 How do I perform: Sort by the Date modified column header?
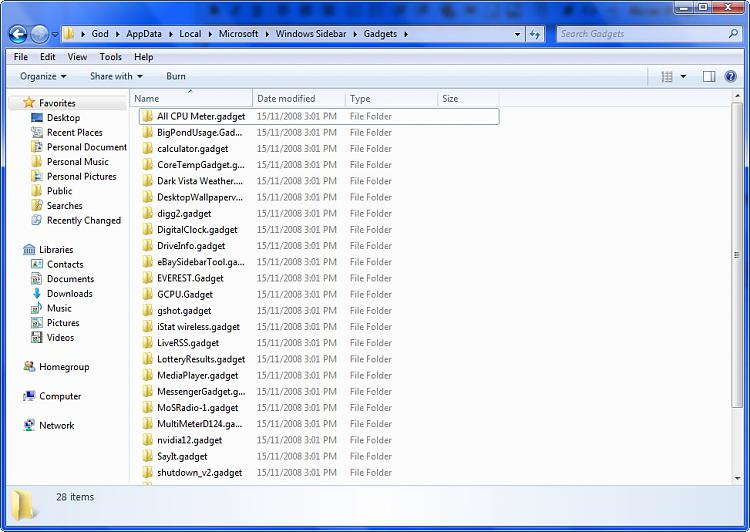point(298,99)
